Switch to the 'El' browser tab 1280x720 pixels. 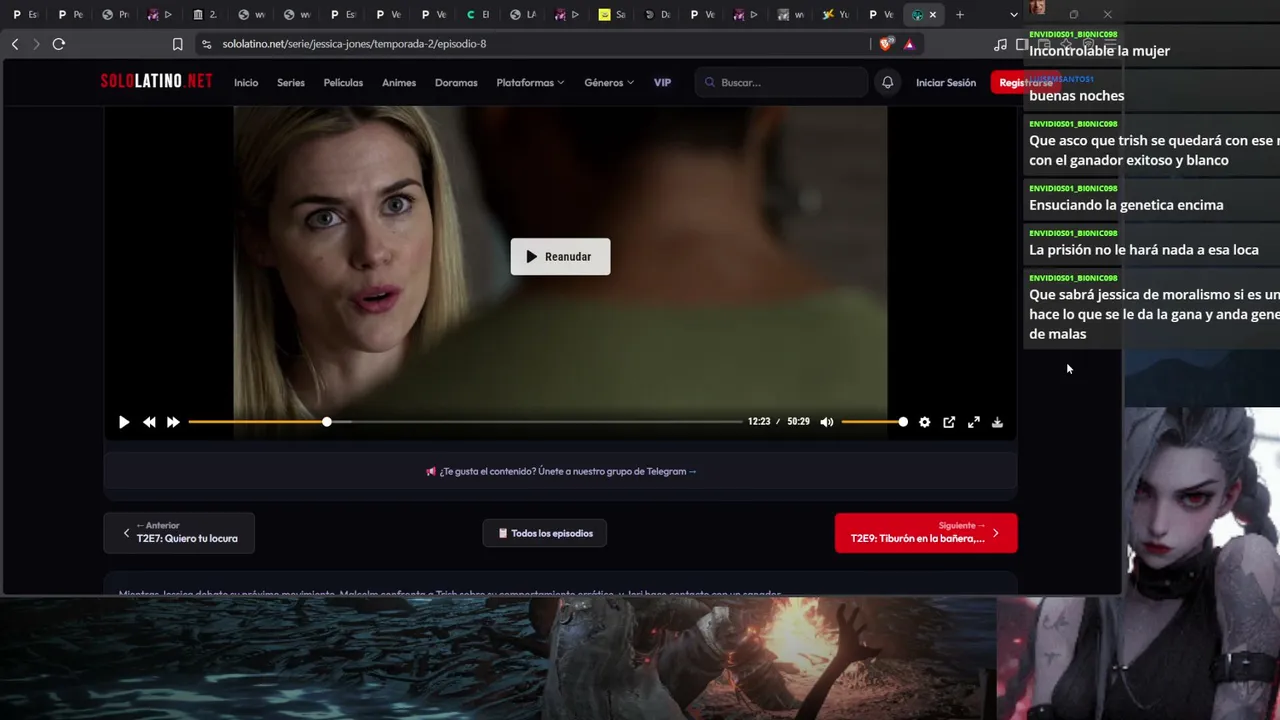click(x=478, y=15)
